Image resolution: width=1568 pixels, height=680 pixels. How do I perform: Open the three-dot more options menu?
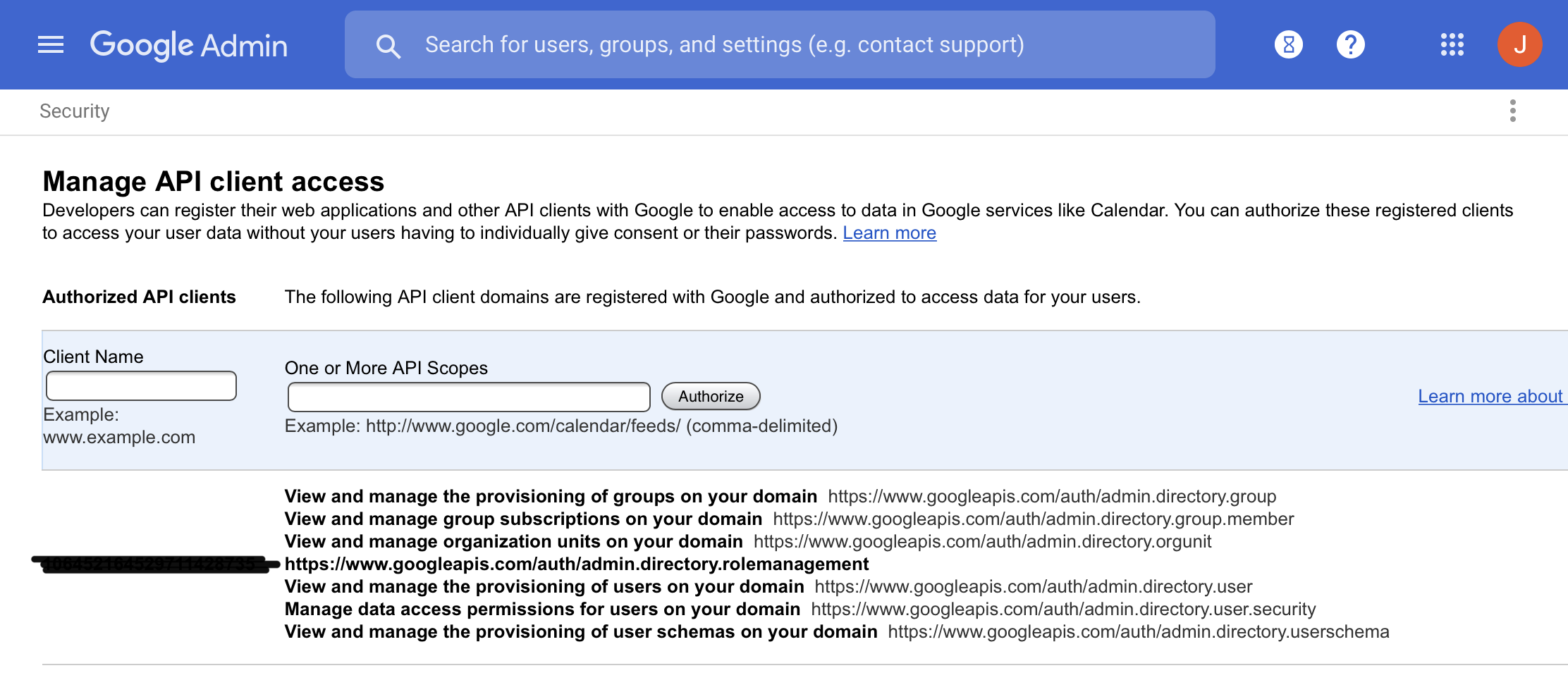point(1512,111)
